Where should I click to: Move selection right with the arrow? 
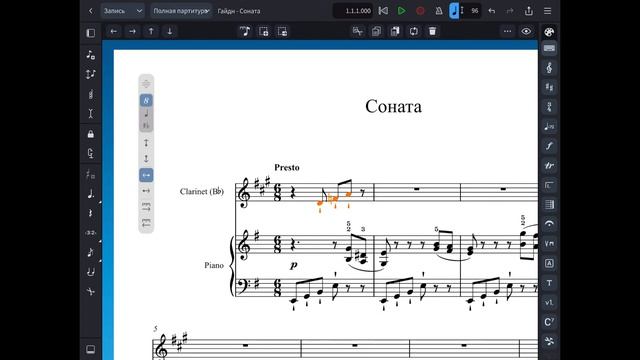132,31
